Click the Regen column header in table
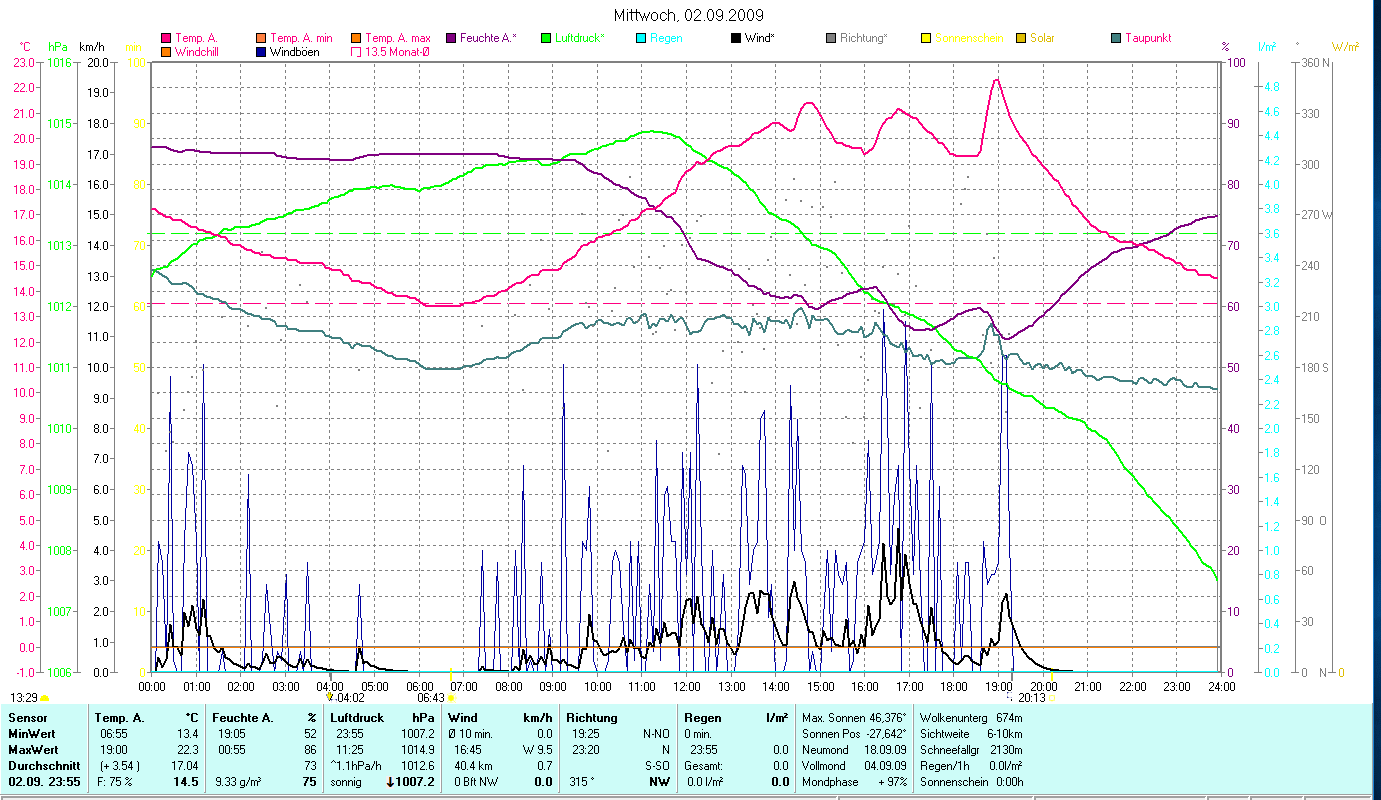Image resolution: width=1381 pixels, height=800 pixels. [703, 718]
